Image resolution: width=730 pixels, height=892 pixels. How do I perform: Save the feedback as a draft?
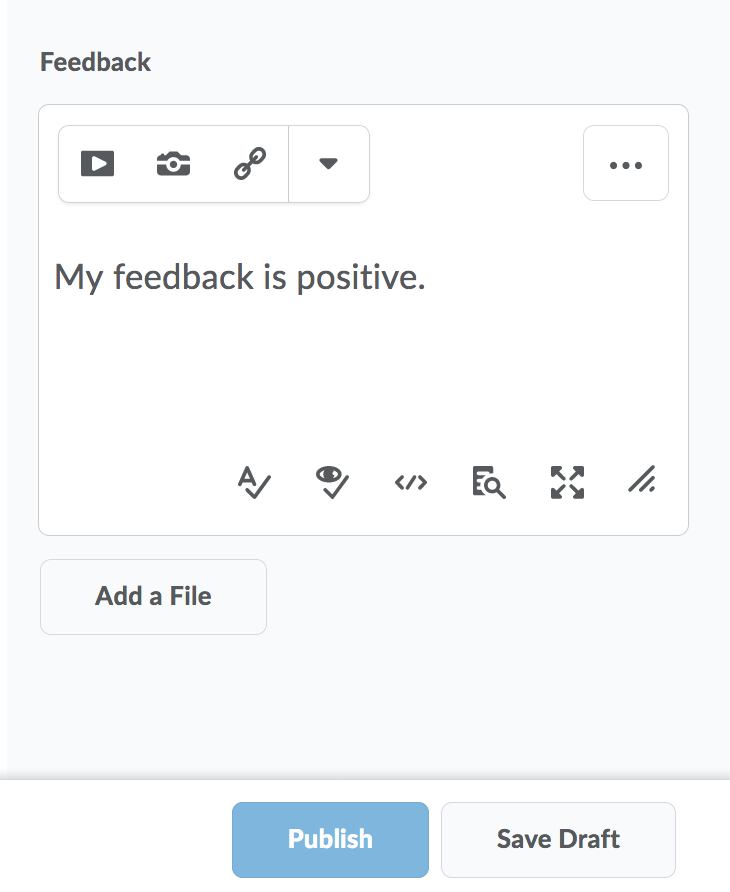(558, 839)
